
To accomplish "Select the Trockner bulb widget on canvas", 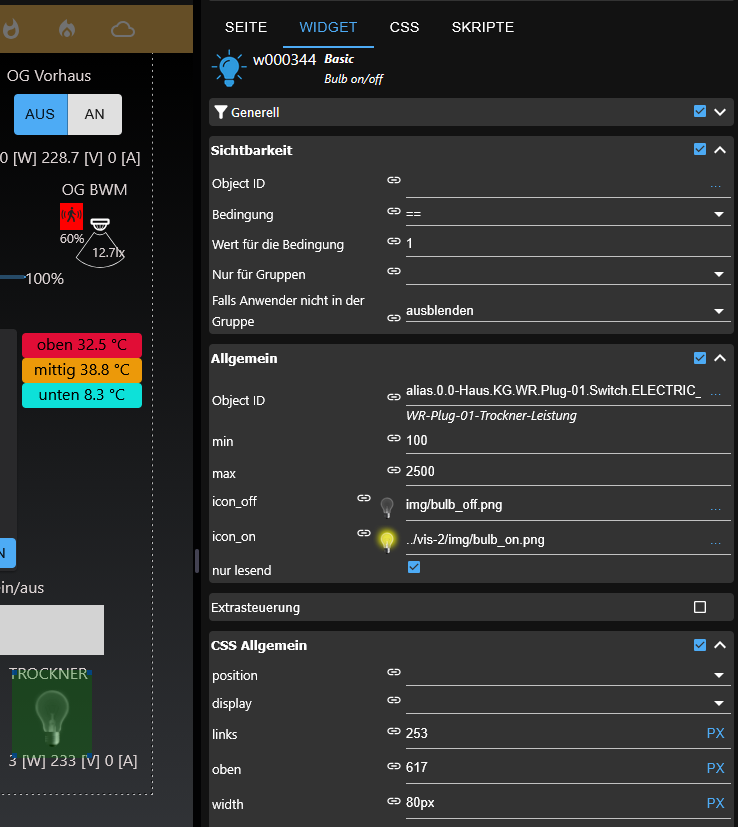I will [52, 711].
